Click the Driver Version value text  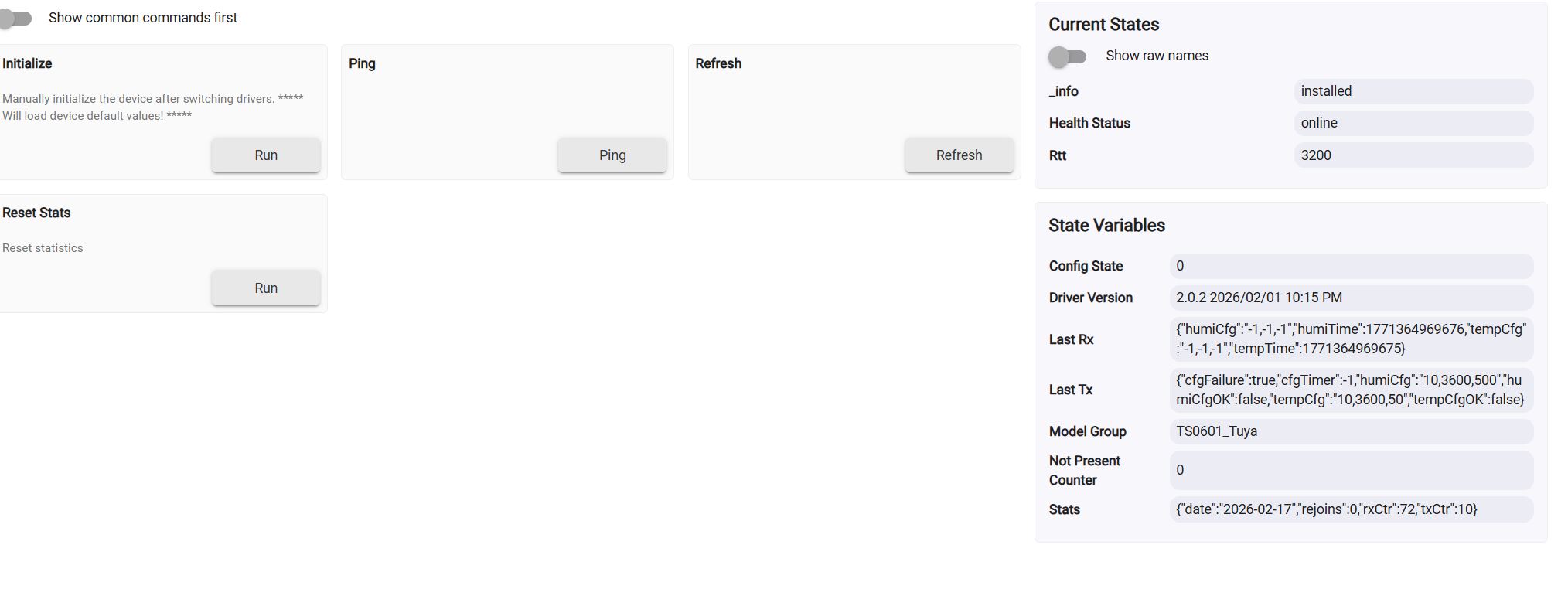1259,298
